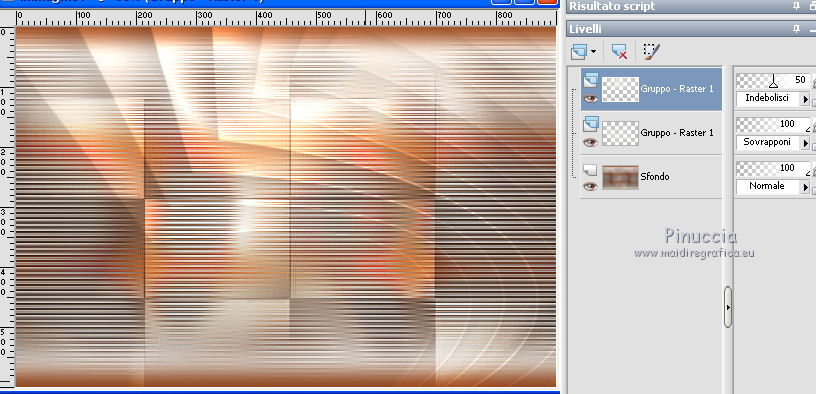The image size is (816, 394).
Task: Click the Sovrapponi layer opacity slider at 100
Action: [x=773, y=124]
